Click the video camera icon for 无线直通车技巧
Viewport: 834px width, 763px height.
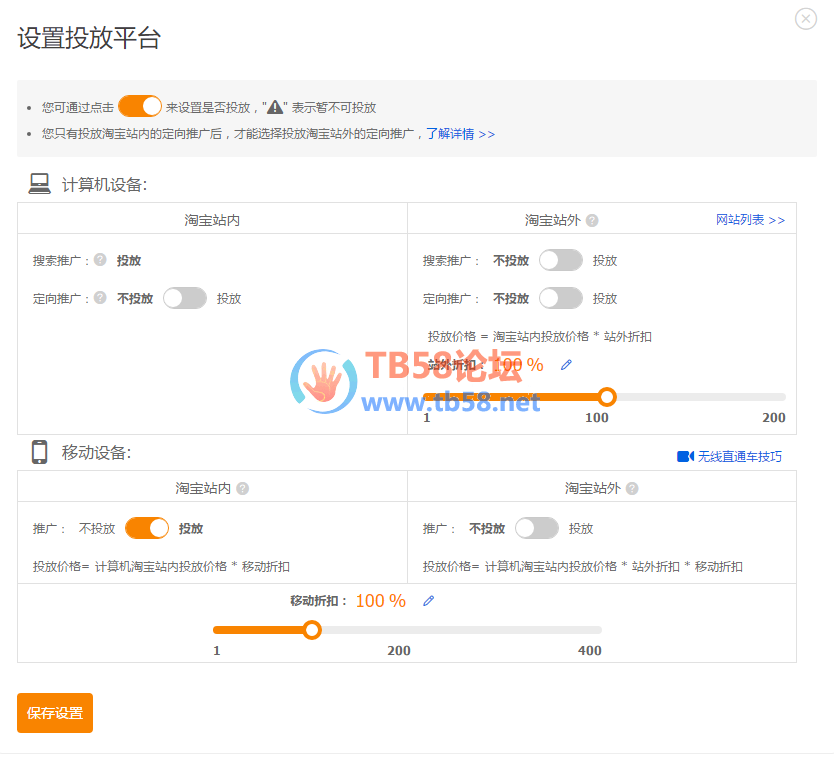point(685,456)
